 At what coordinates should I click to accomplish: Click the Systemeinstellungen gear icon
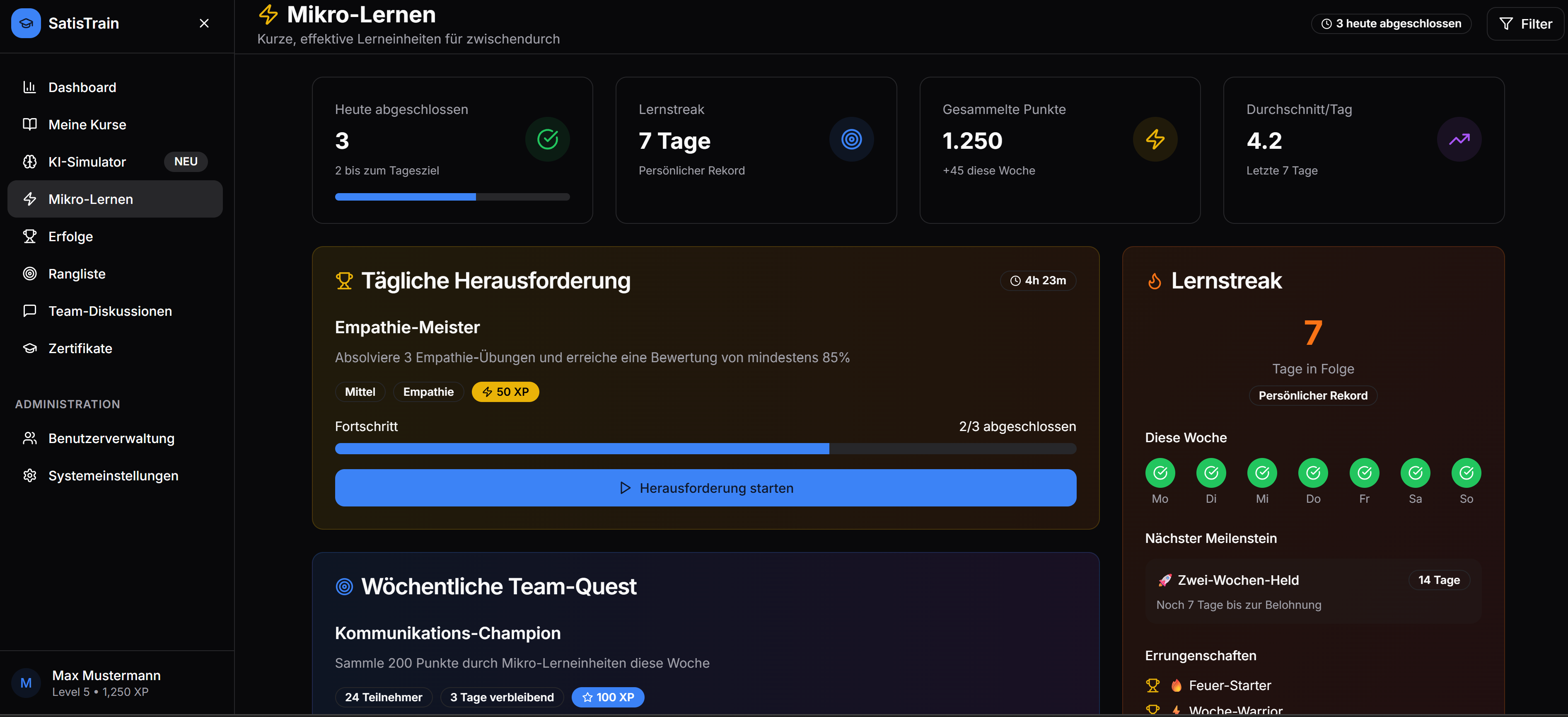29,475
